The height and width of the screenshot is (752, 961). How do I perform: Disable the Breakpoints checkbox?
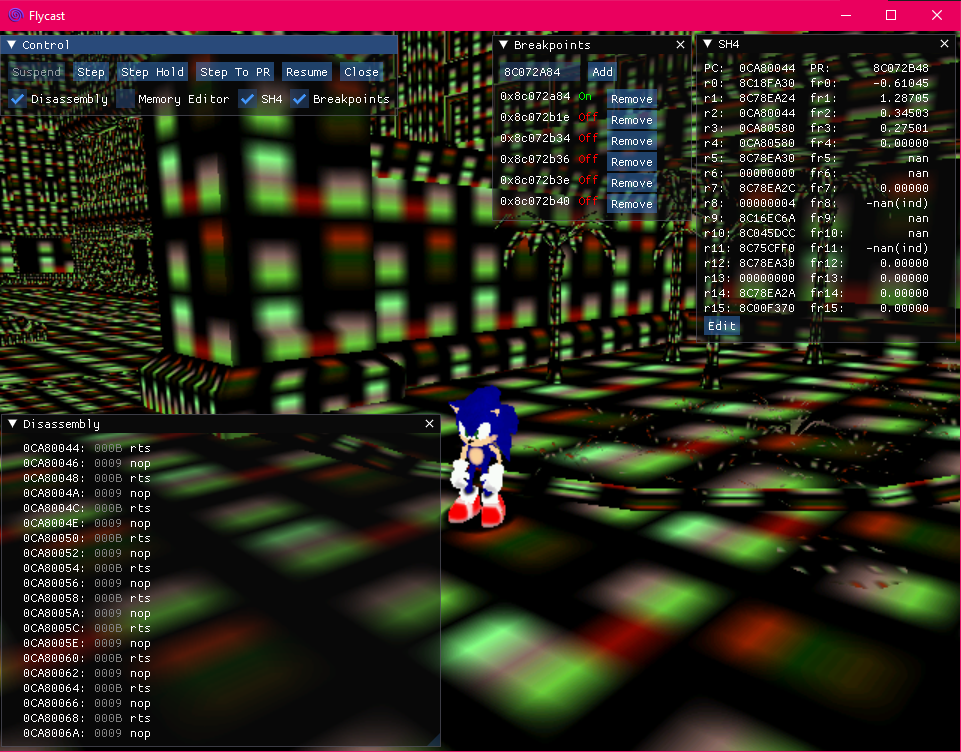pyautogui.click(x=300, y=99)
